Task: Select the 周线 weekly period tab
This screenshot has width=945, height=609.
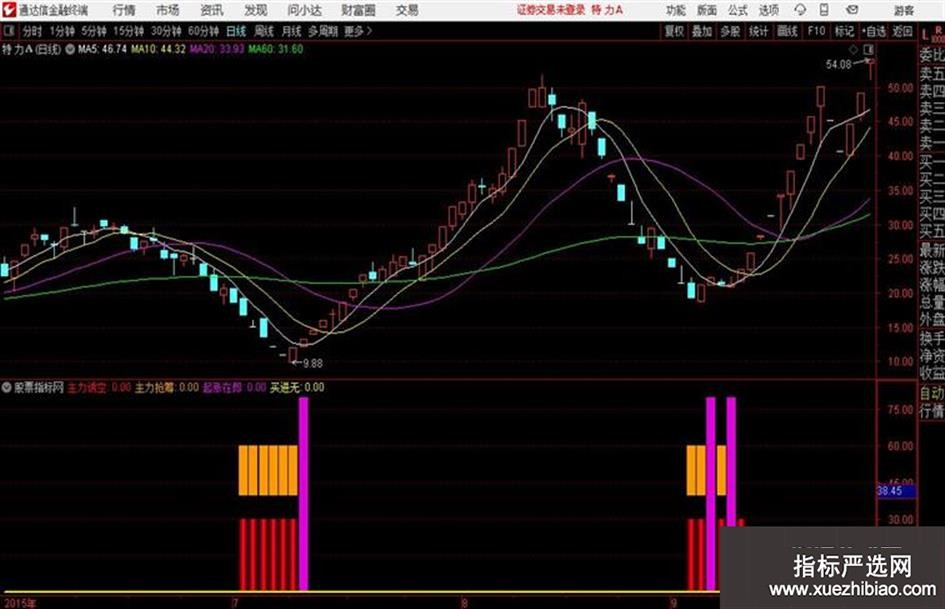Action: (x=264, y=31)
